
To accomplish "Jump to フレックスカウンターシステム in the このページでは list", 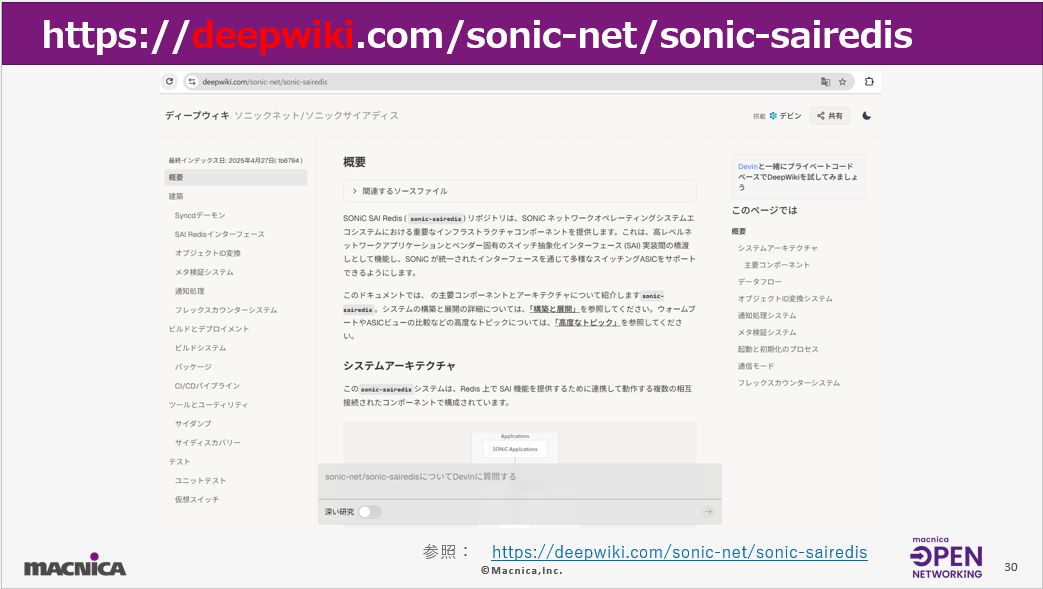I will click(789, 383).
